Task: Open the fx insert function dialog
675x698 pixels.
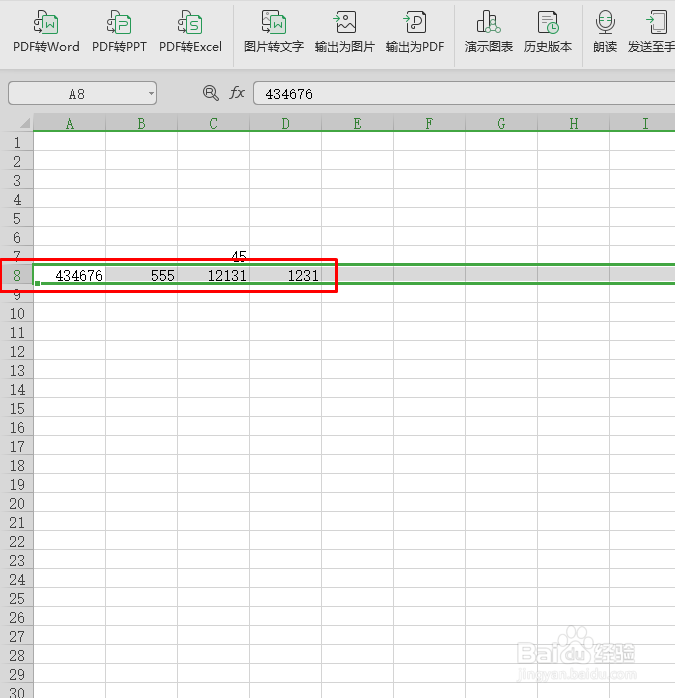Action: 236,93
